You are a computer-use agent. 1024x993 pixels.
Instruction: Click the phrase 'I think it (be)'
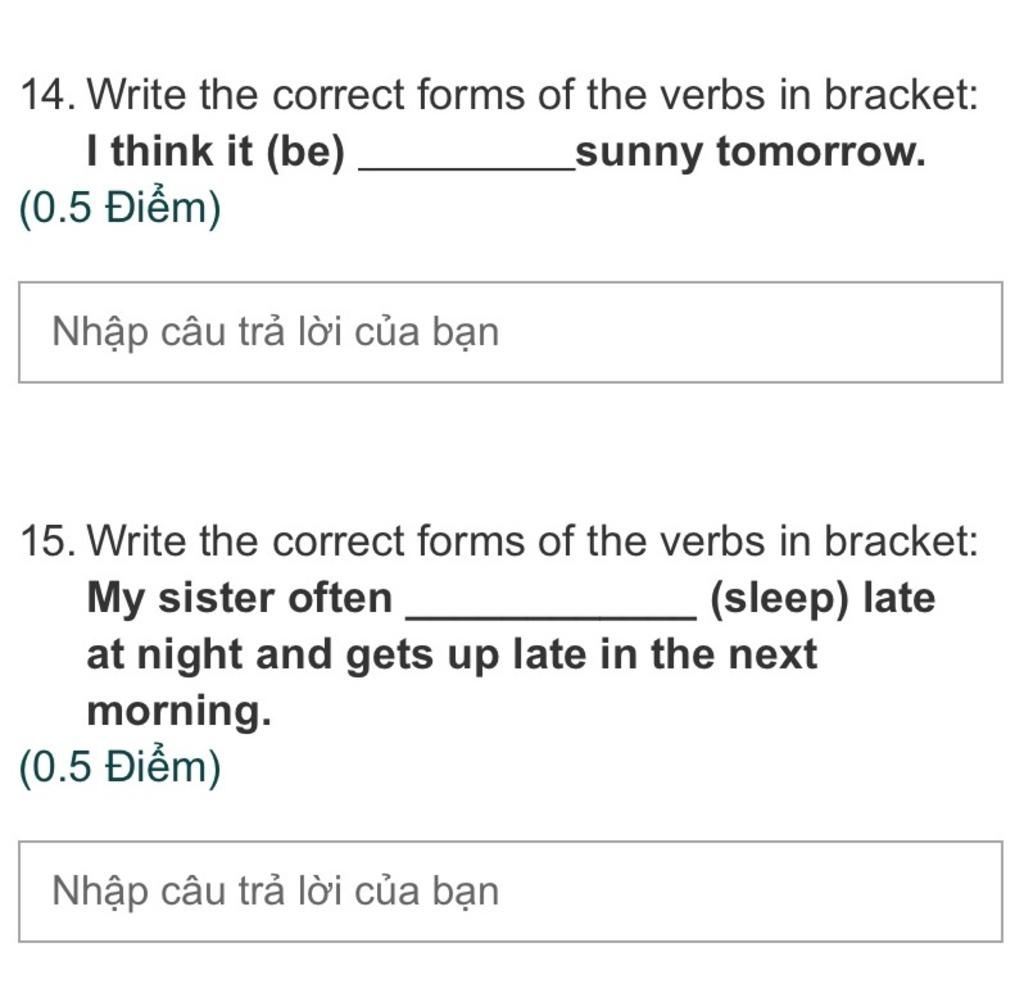click(x=216, y=153)
